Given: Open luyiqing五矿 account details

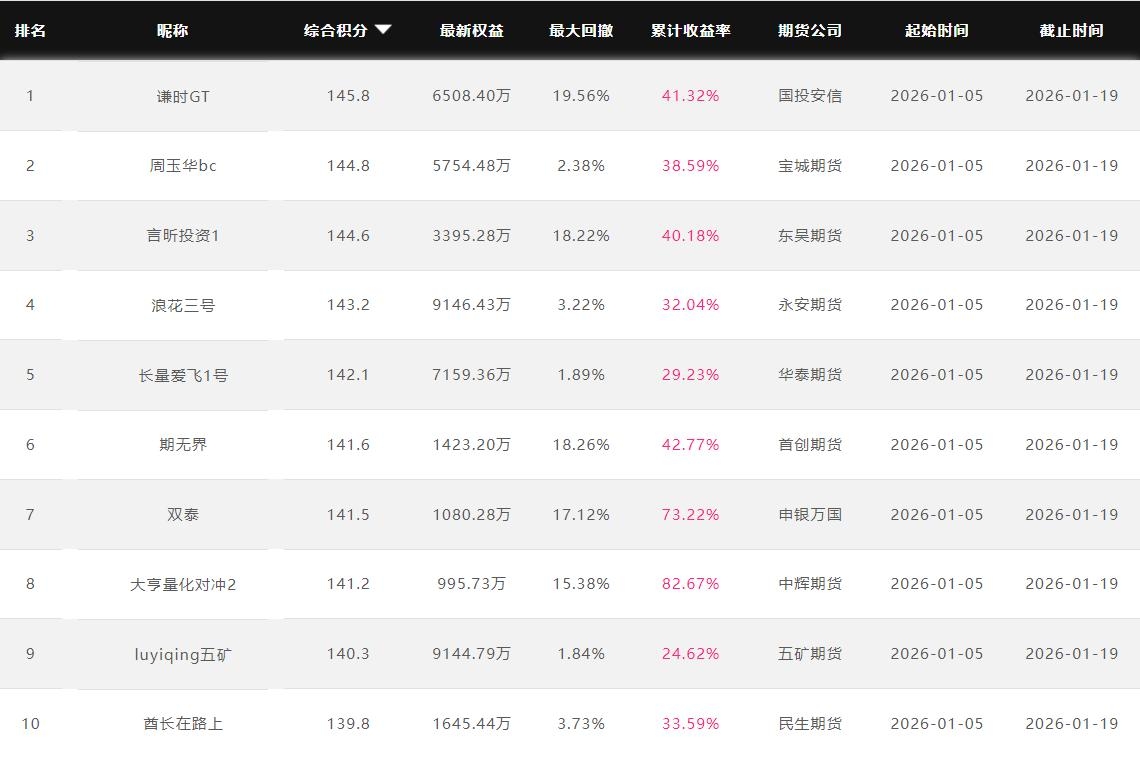Looking at the screenshot, I should click(183, 654).
